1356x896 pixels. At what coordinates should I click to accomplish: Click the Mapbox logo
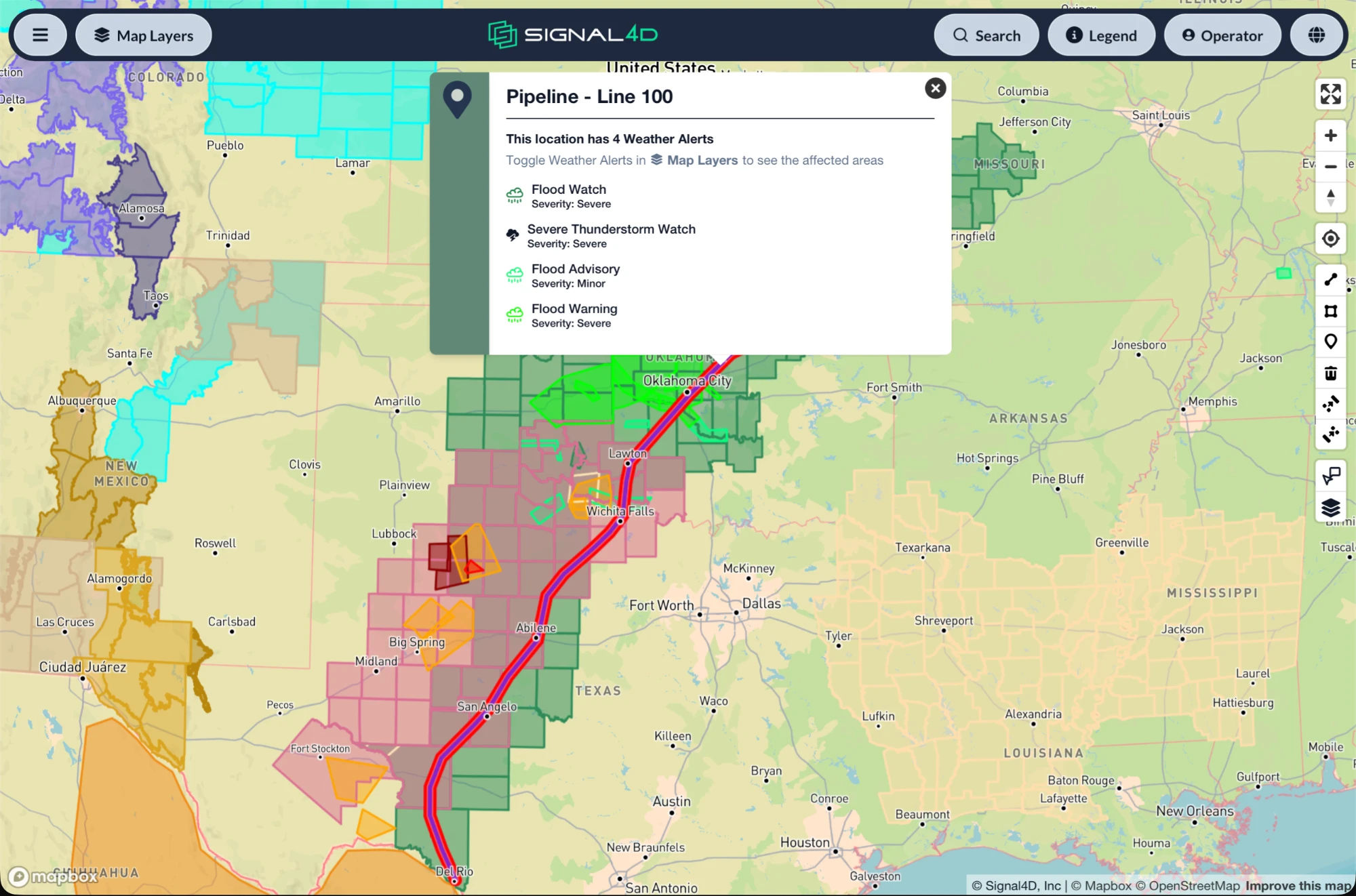point(54,876)
